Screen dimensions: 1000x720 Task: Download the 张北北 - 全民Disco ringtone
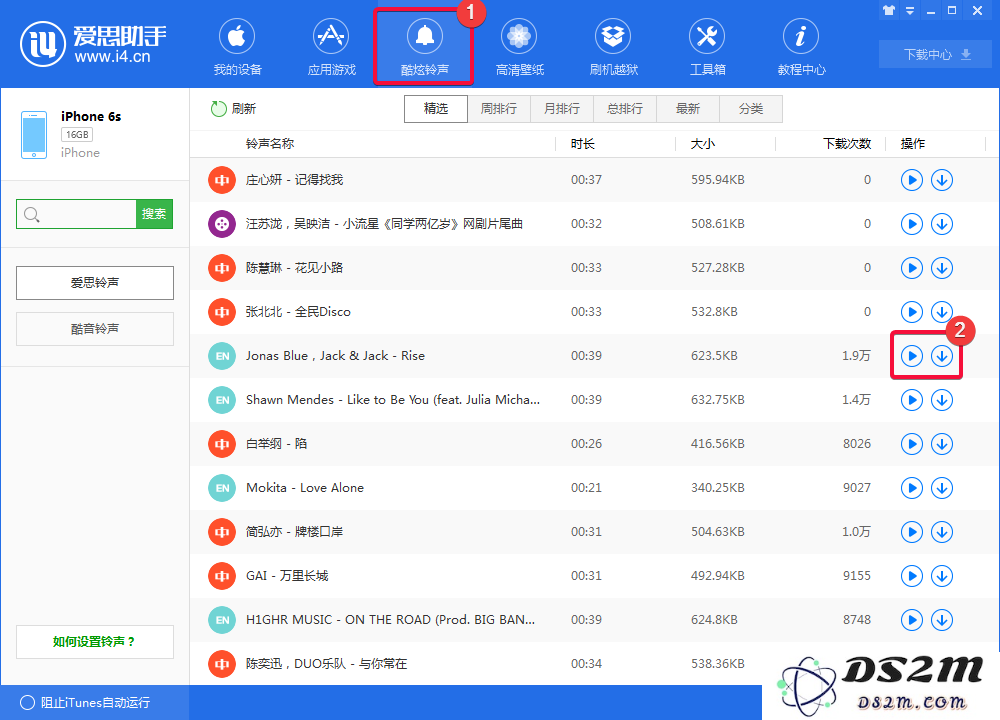pyautogui.click(x=942, y=312)
